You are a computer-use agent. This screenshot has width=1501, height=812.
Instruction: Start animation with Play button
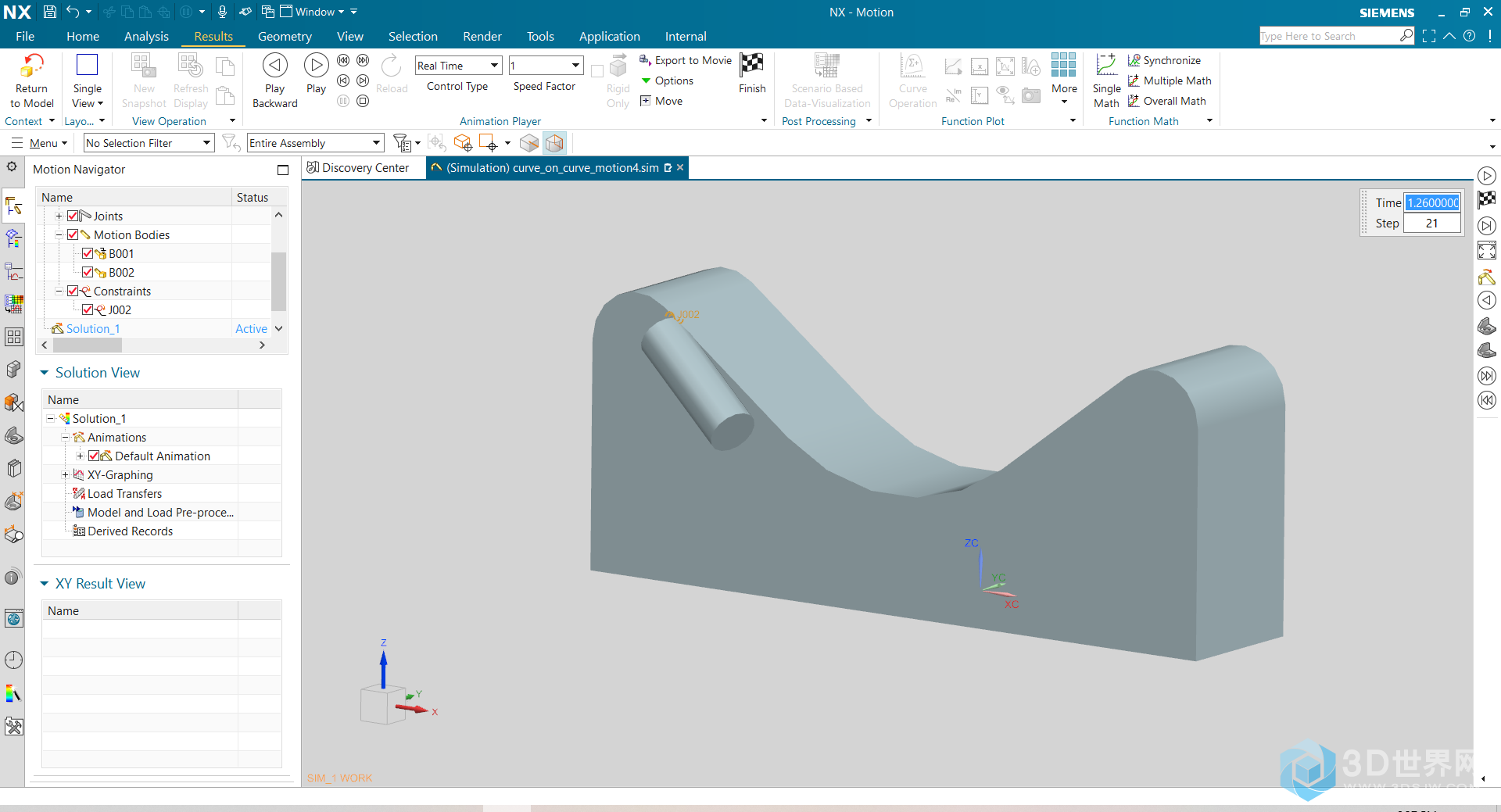pyautogui.click(x=316, y=74)
